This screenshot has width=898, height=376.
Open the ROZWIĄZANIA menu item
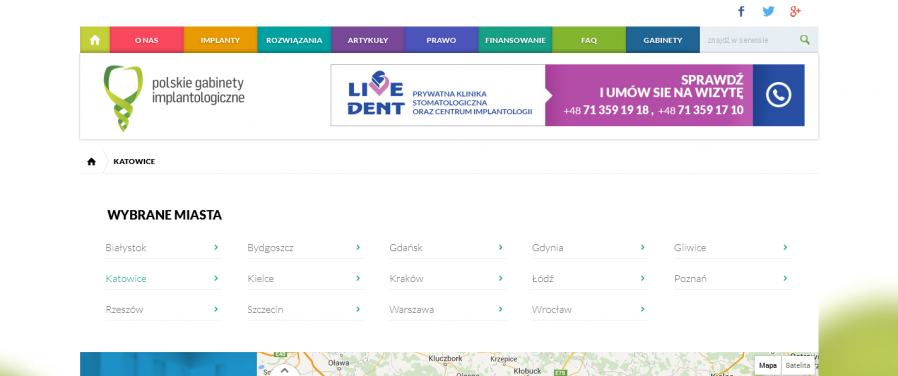[x=294, y=40]
